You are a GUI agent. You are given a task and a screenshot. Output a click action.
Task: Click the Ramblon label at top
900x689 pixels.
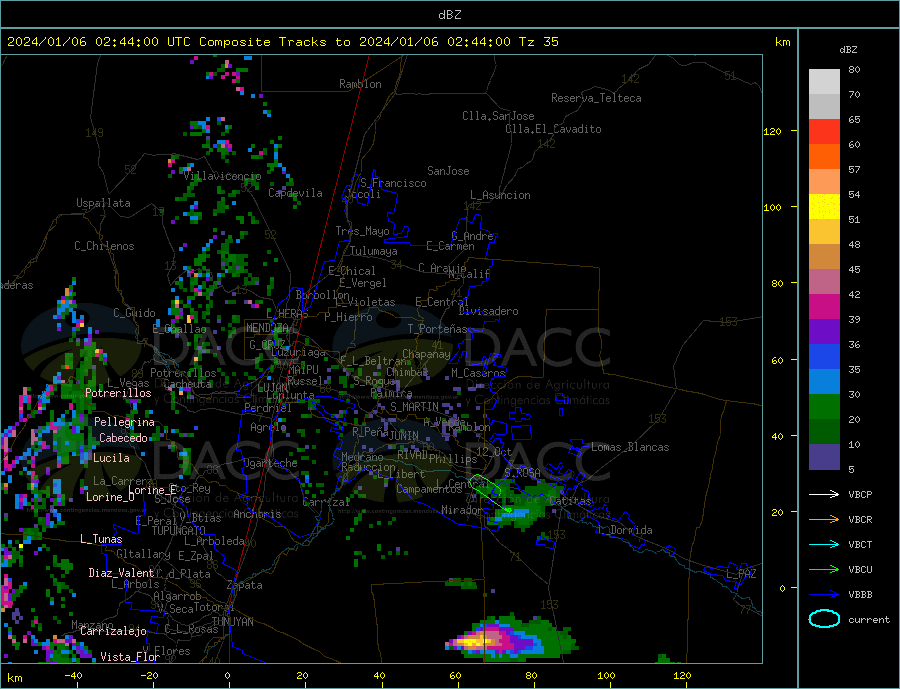point(360,84)
